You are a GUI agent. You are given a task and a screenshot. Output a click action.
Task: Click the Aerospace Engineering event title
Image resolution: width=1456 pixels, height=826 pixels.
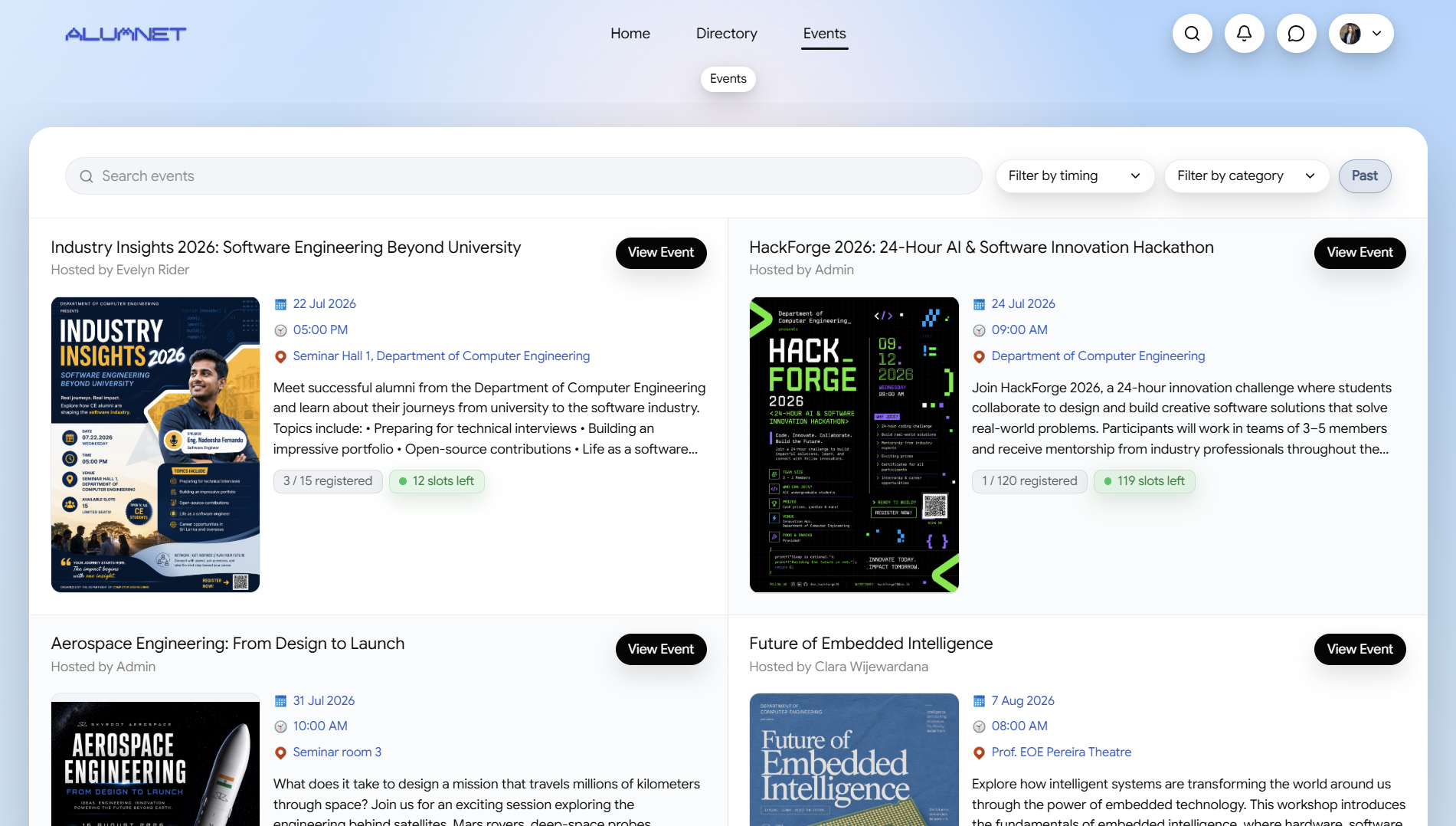227,644
